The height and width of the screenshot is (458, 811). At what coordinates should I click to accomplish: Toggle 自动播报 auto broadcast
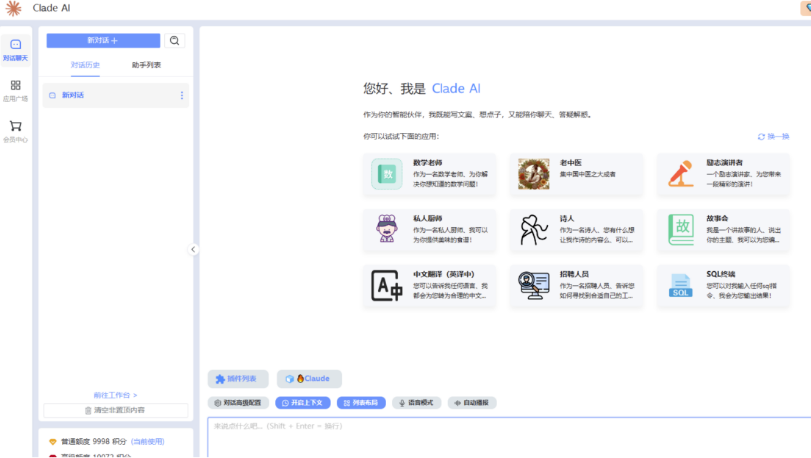click(472, 403)
